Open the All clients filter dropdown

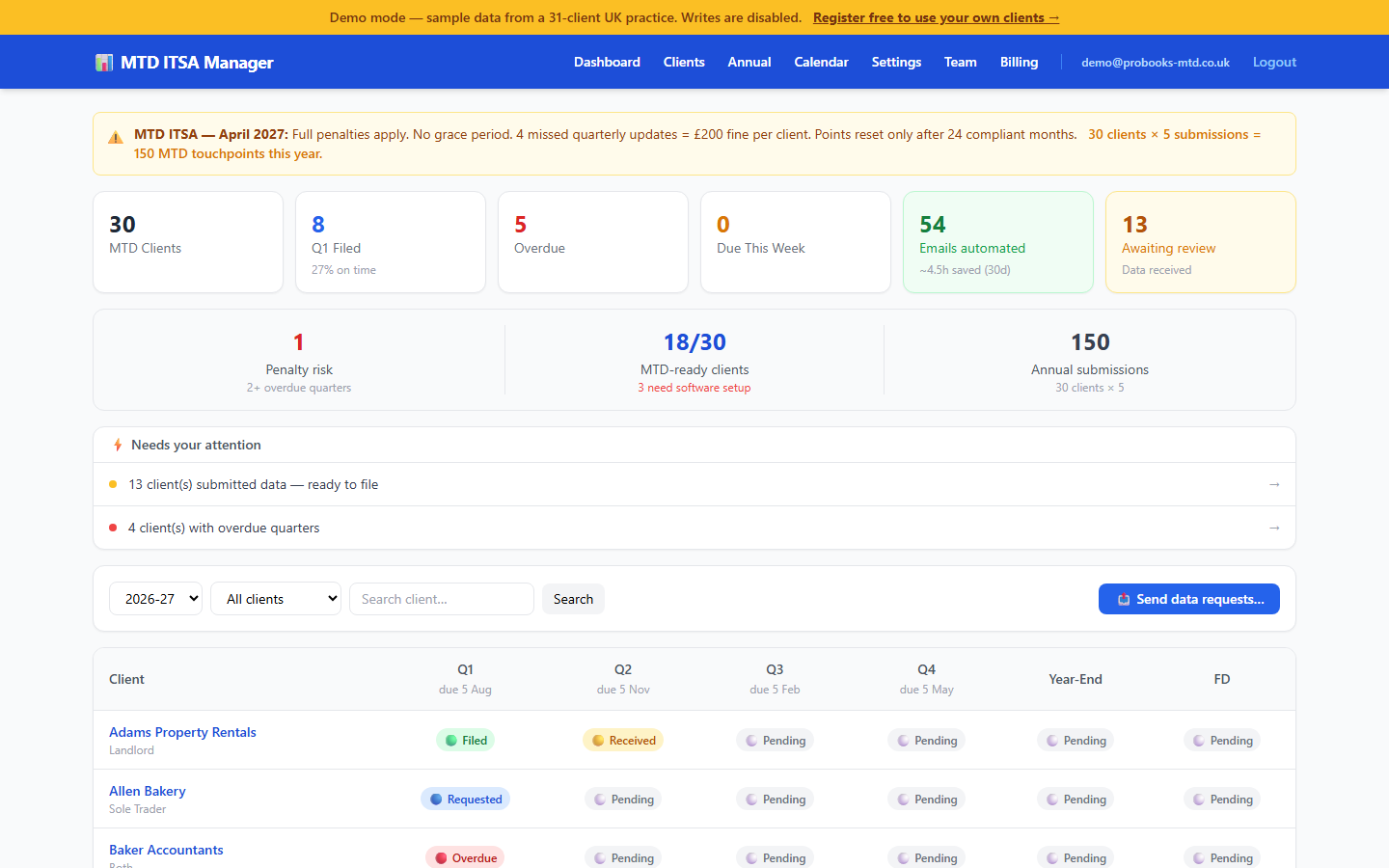(276, 599)
